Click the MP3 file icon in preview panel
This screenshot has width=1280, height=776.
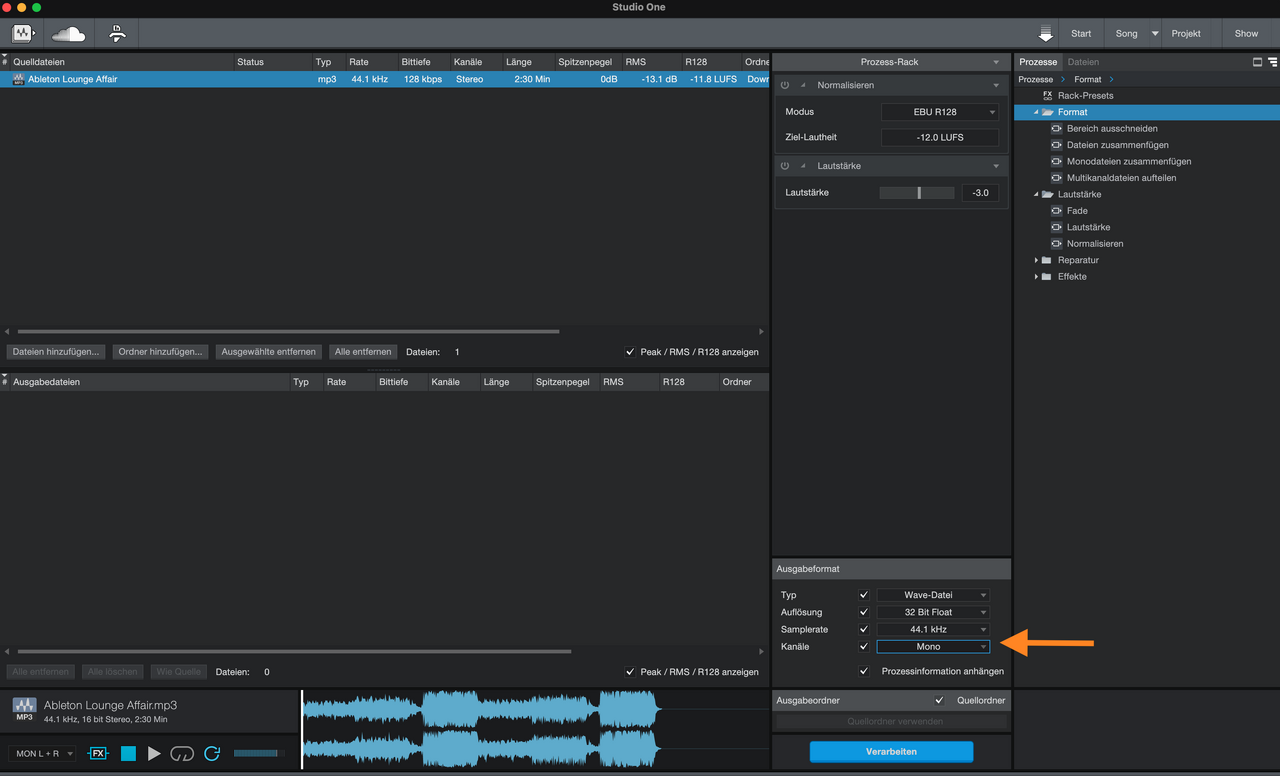[24, 710]
